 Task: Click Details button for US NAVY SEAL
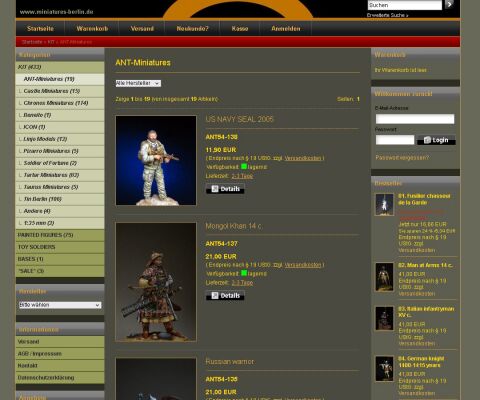[x=225, y=189]
